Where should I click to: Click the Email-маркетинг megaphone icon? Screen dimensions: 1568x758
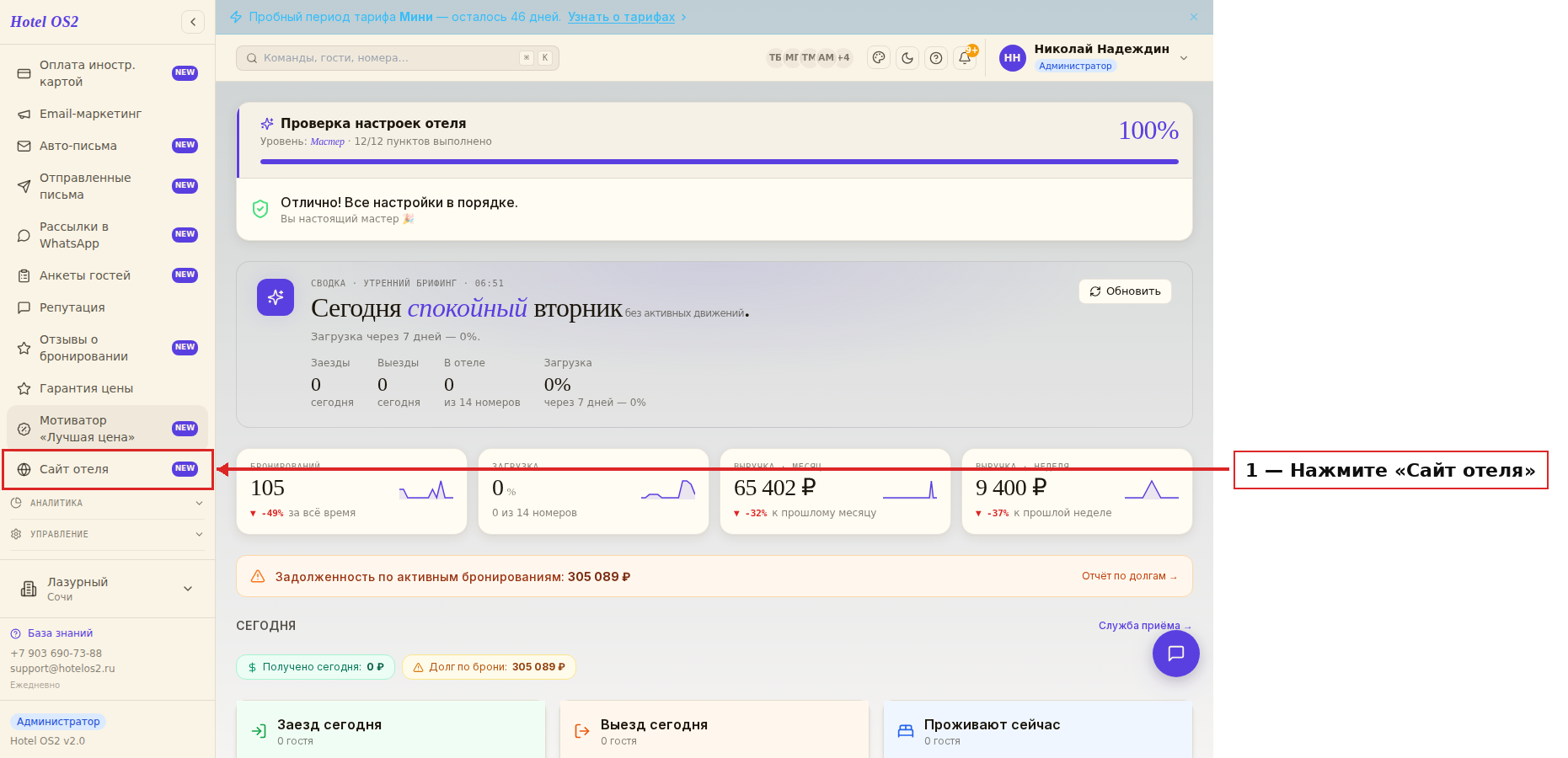pyautogui.click(x=24, y=114)
